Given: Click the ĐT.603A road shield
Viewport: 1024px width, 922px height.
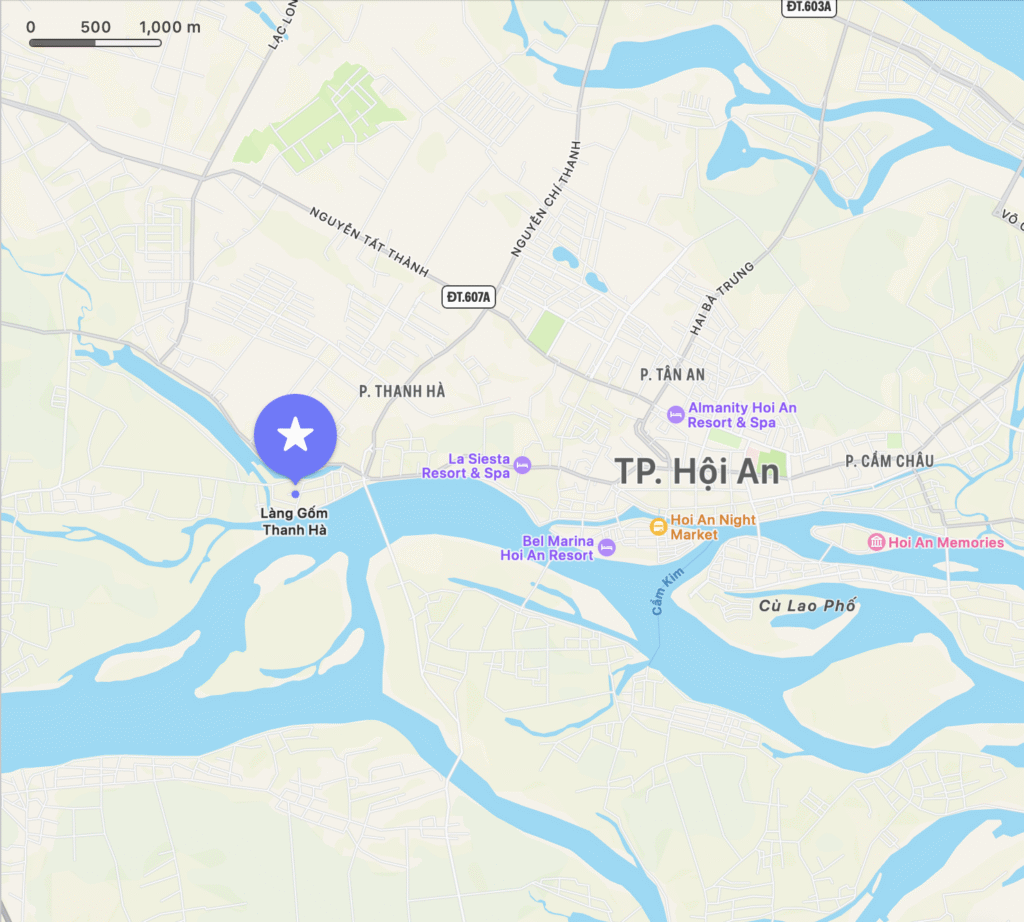Looking at the screenshot, I should tap(808, 7).
